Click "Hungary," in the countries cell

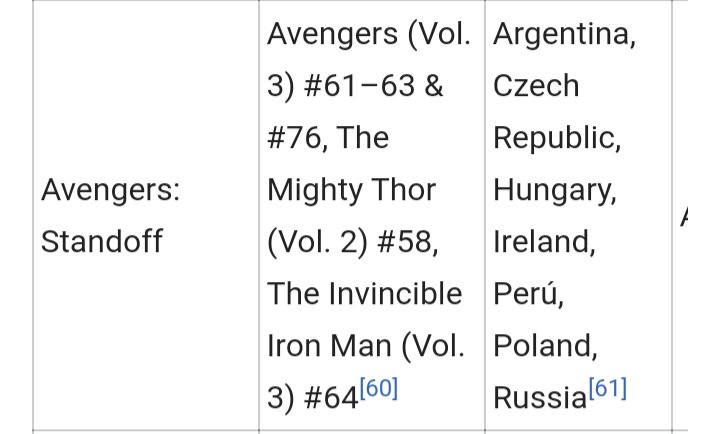point(555,190)
